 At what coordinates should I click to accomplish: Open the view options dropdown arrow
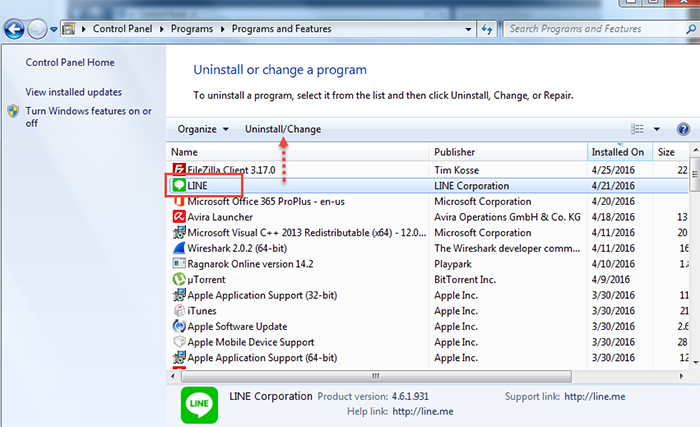click(657, 129)
